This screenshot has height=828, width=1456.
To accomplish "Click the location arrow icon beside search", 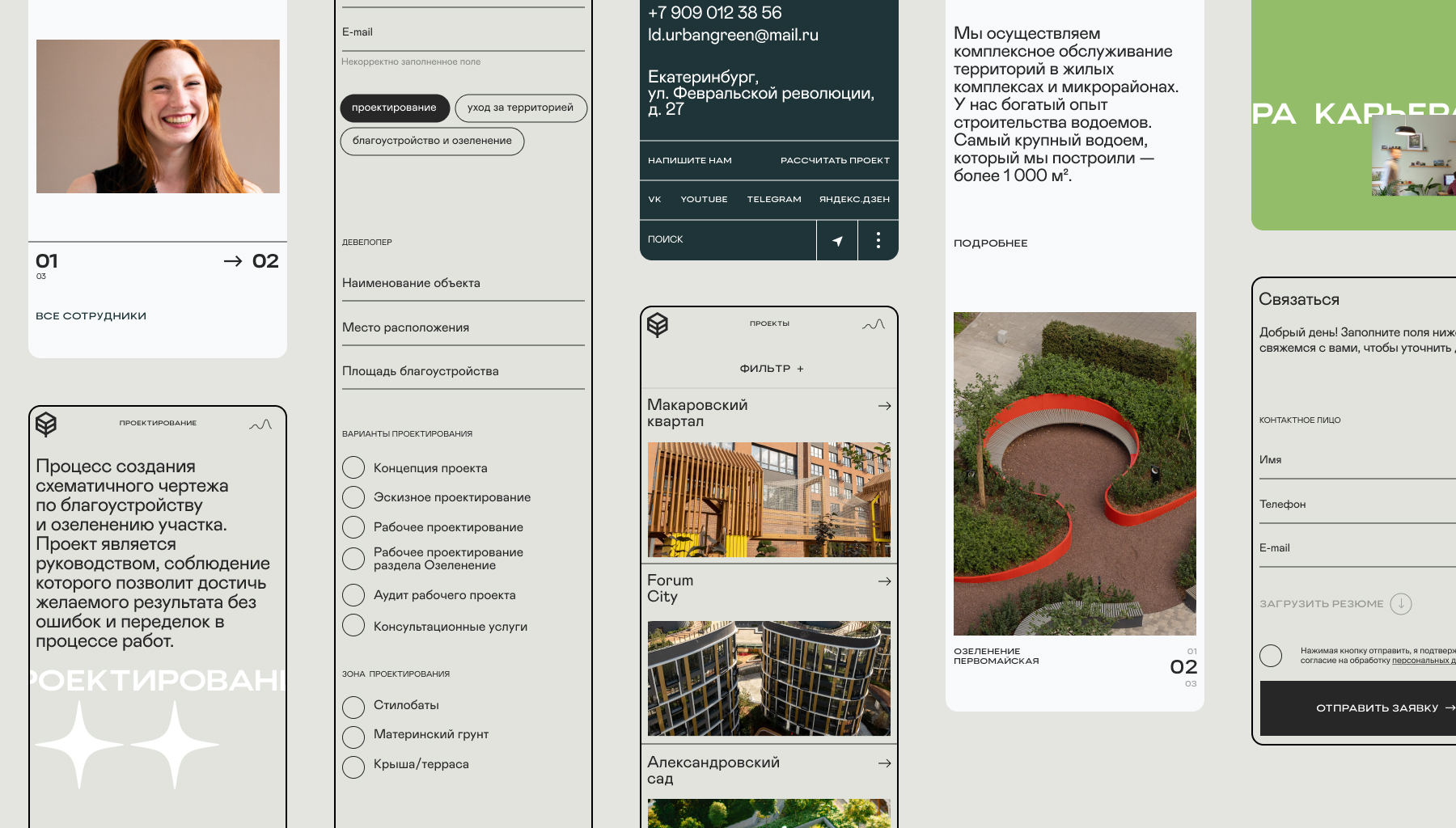I will tap(837, 240).
